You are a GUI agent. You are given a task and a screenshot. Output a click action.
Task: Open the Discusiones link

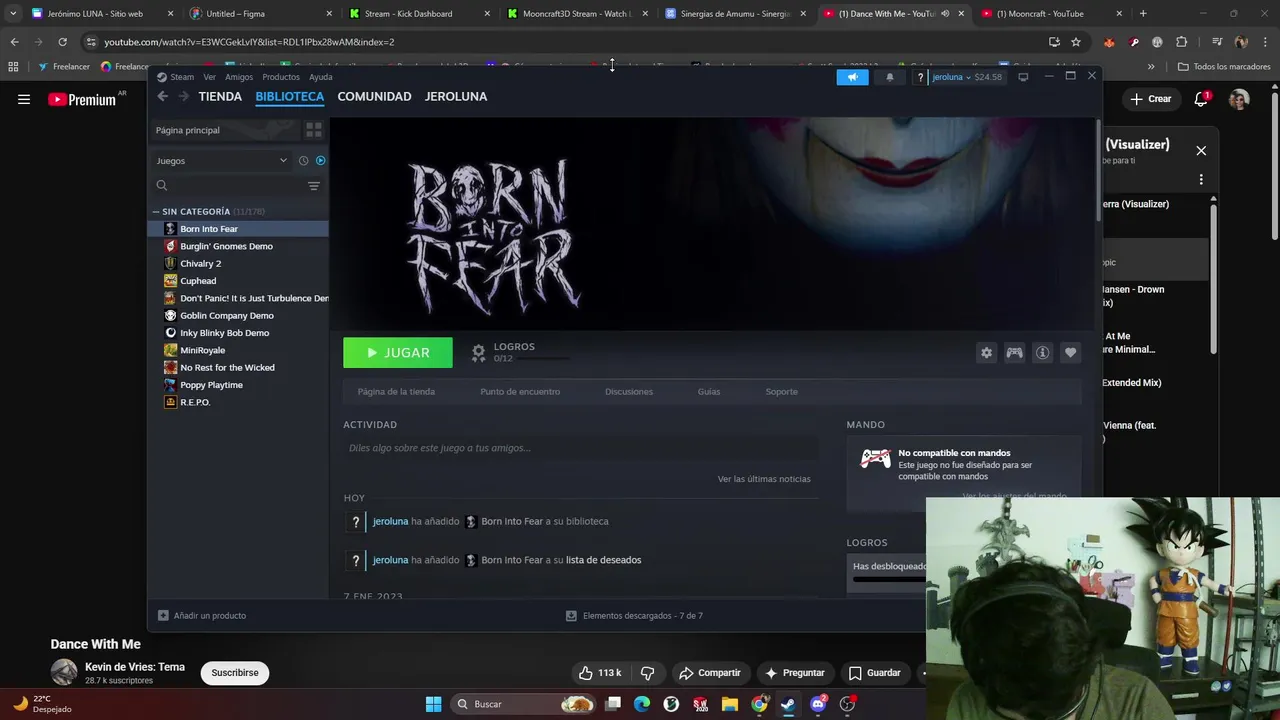tap(629, 392)
